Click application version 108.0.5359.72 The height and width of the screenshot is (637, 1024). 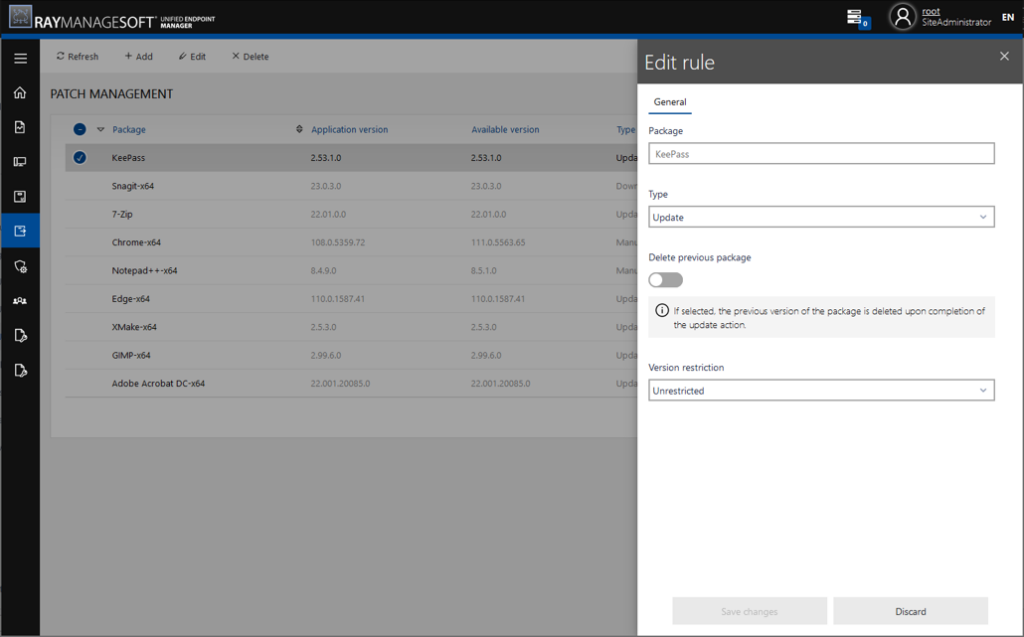tap(338, 242)
